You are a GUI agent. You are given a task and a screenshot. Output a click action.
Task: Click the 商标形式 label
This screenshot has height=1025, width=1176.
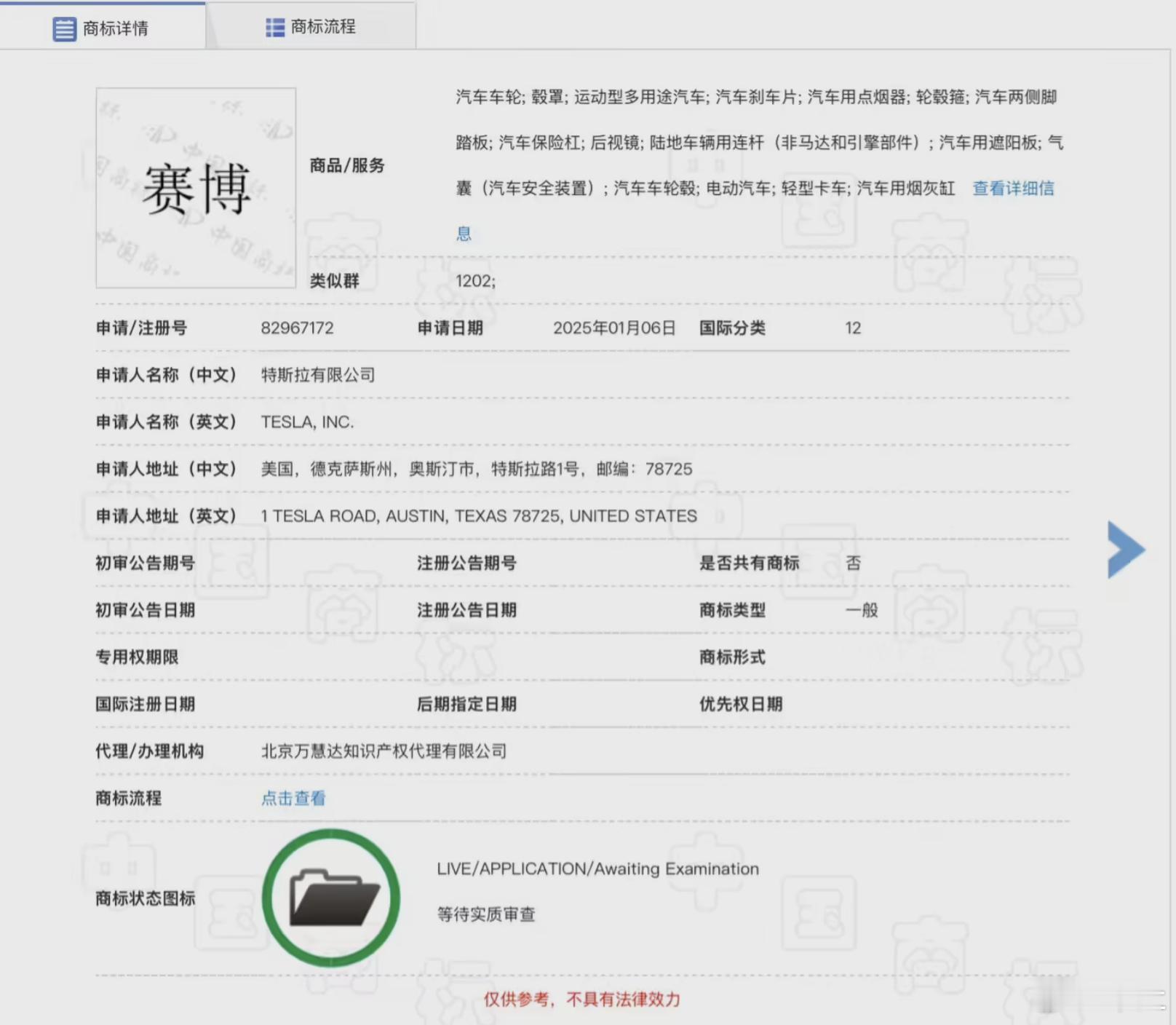tap(732, 657)
